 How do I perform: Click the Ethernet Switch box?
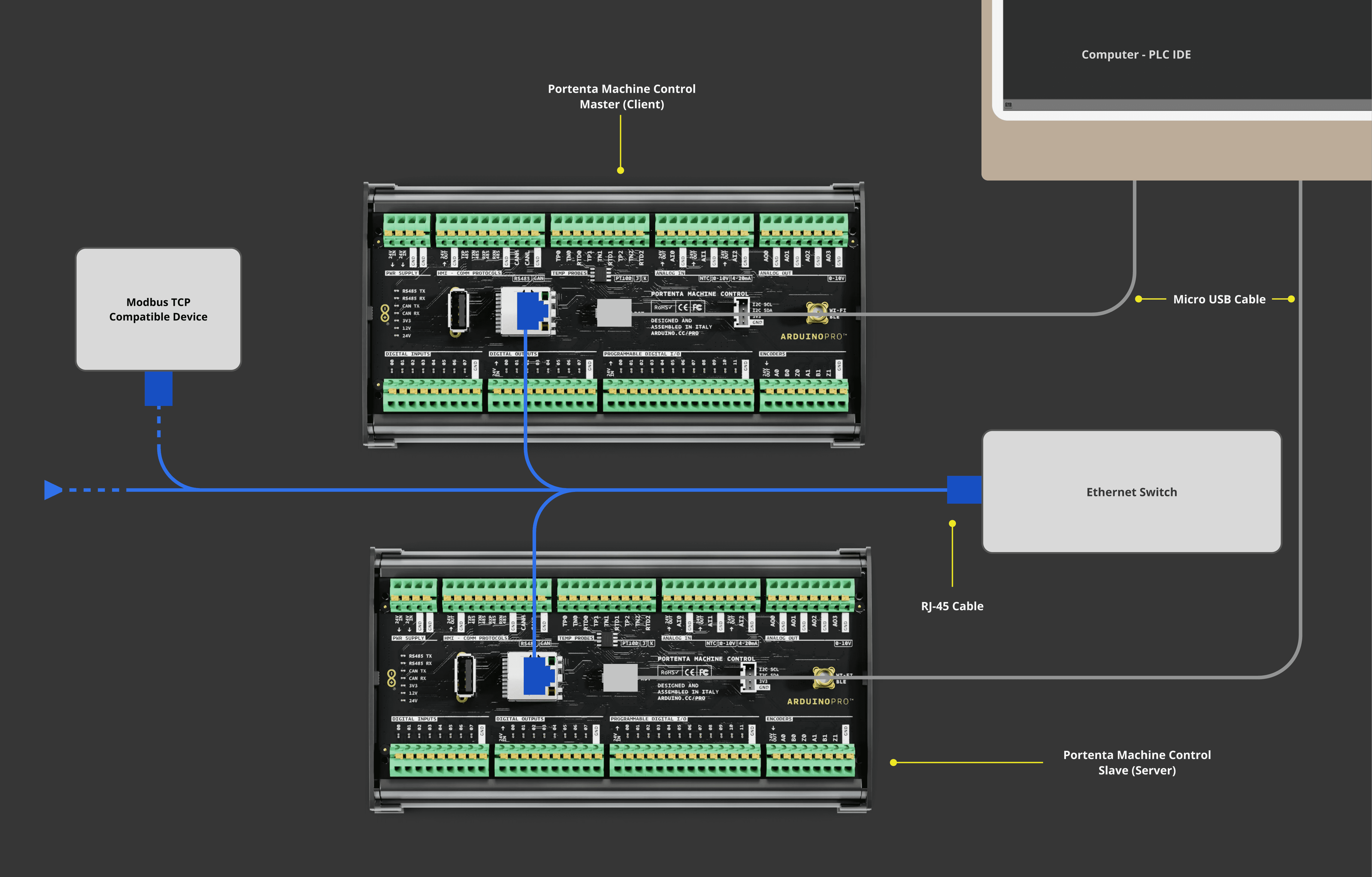(x=1131, y=492)
